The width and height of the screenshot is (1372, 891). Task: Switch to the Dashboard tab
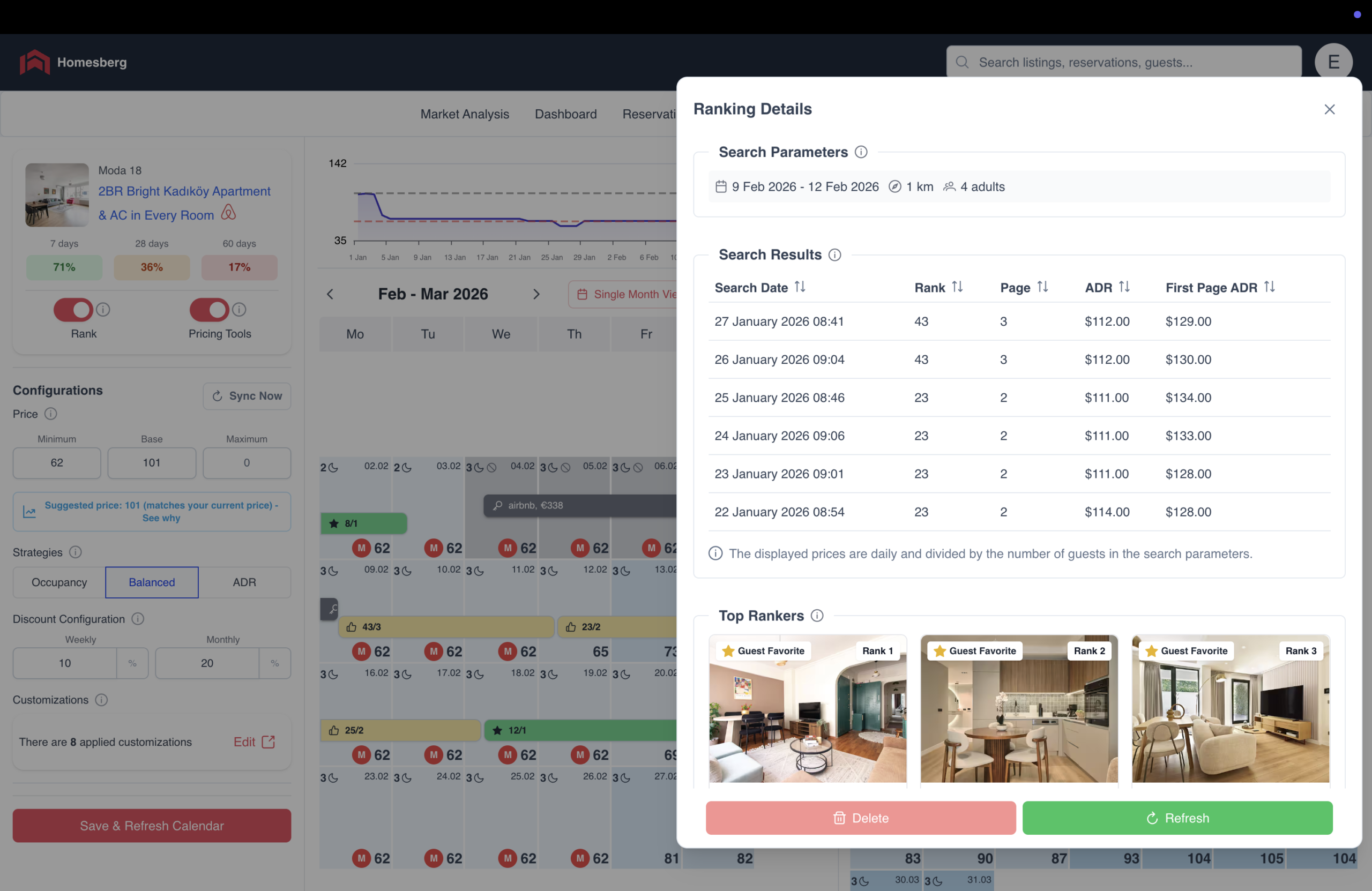coord(565,114)
